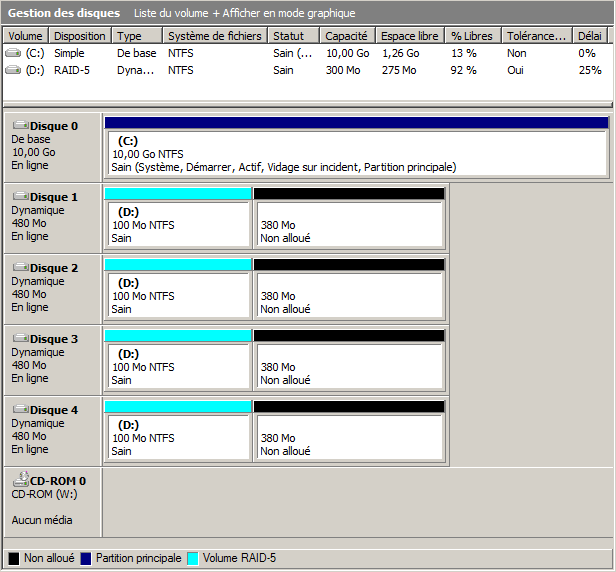The height and width of the screenshot is (572, 616).
Task: Sort by the Capacité column header
Action: pos(346,36)
